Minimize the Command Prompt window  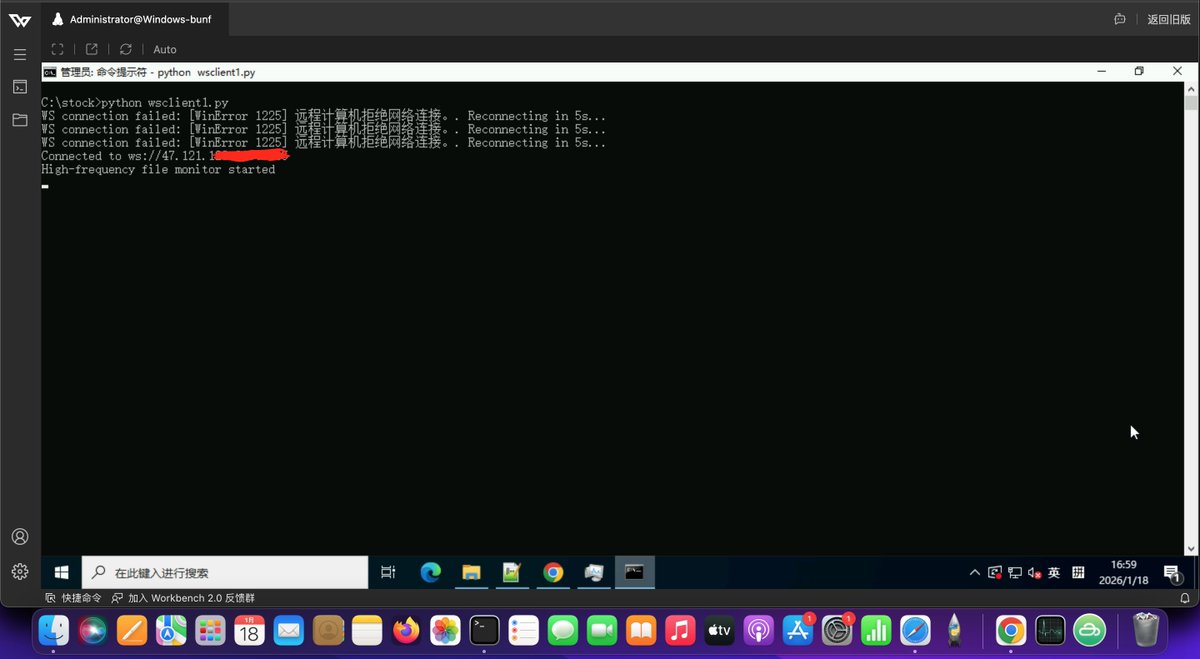(1101, 71)
